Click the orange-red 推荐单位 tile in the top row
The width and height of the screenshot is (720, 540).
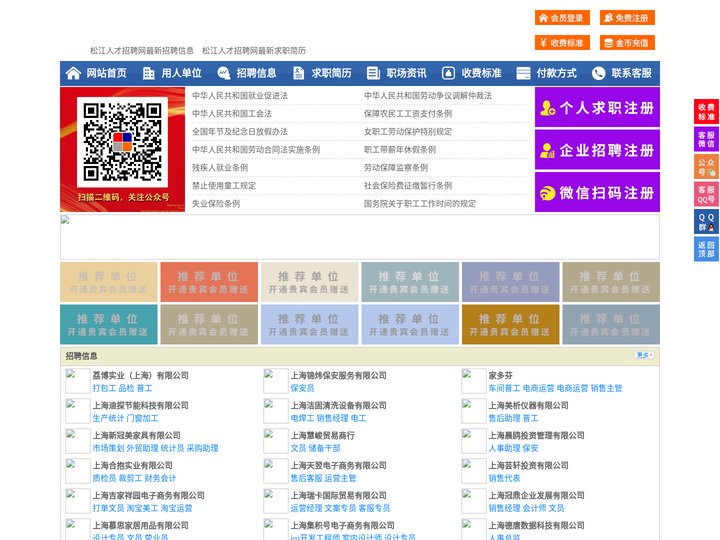pos(209,282)
